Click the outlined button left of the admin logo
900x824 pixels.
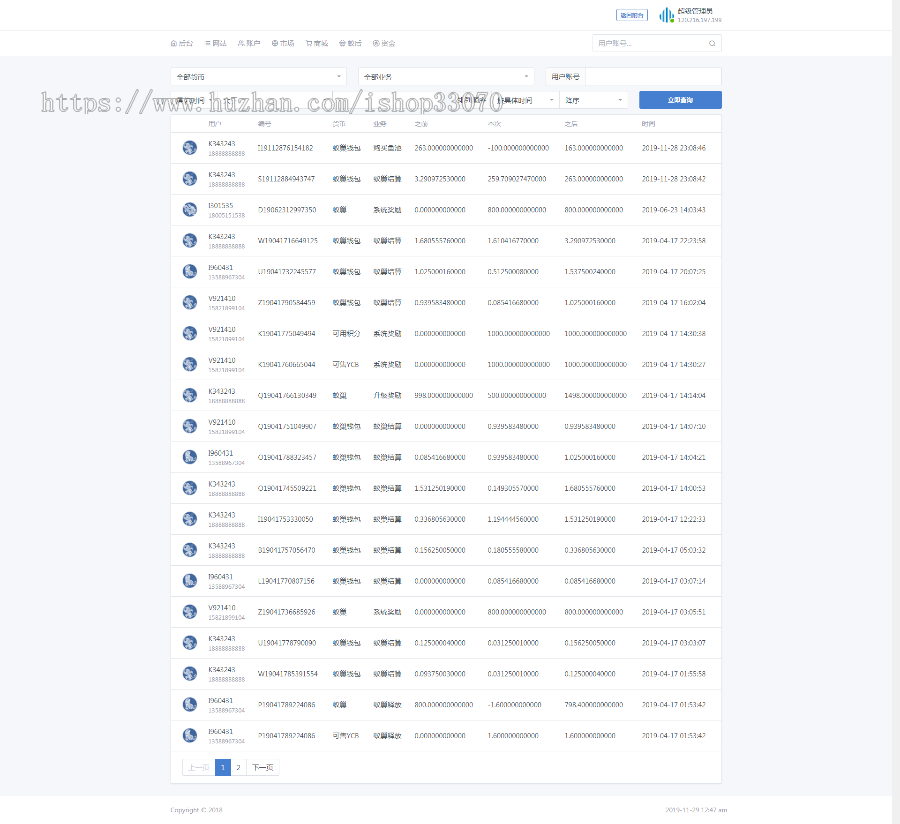click(x=632, y=15)
